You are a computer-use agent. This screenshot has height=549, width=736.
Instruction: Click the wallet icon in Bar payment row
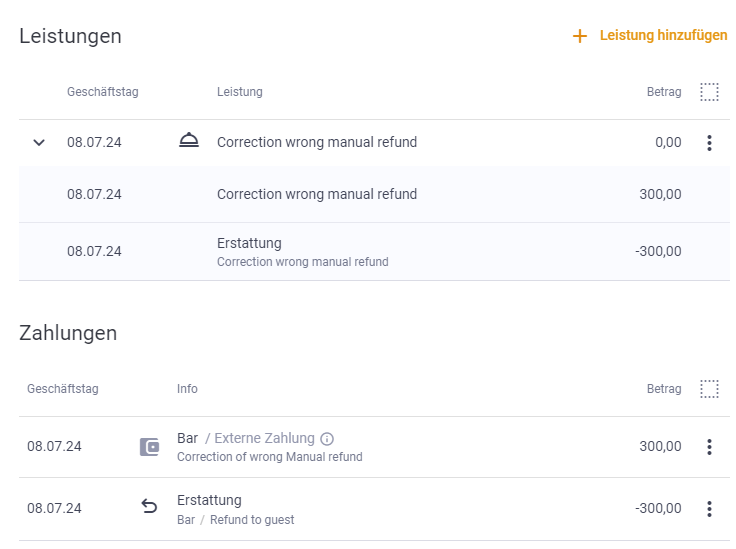tap(149, 447)
